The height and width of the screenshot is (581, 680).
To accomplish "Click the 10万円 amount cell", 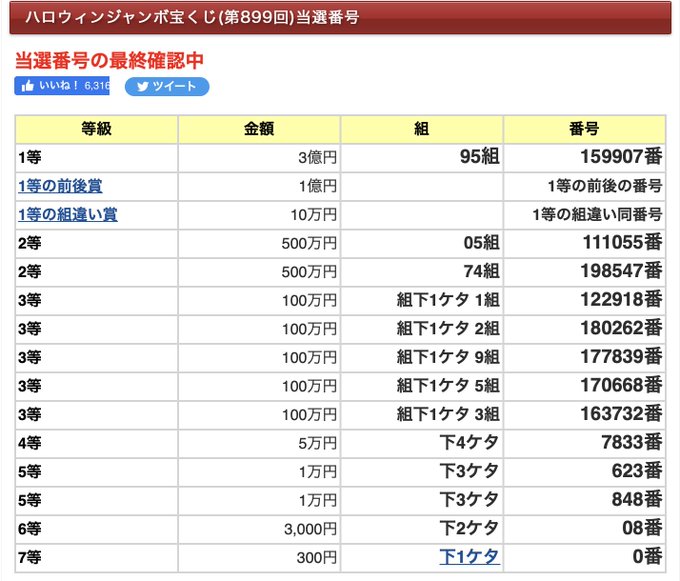I will [259, 215].
